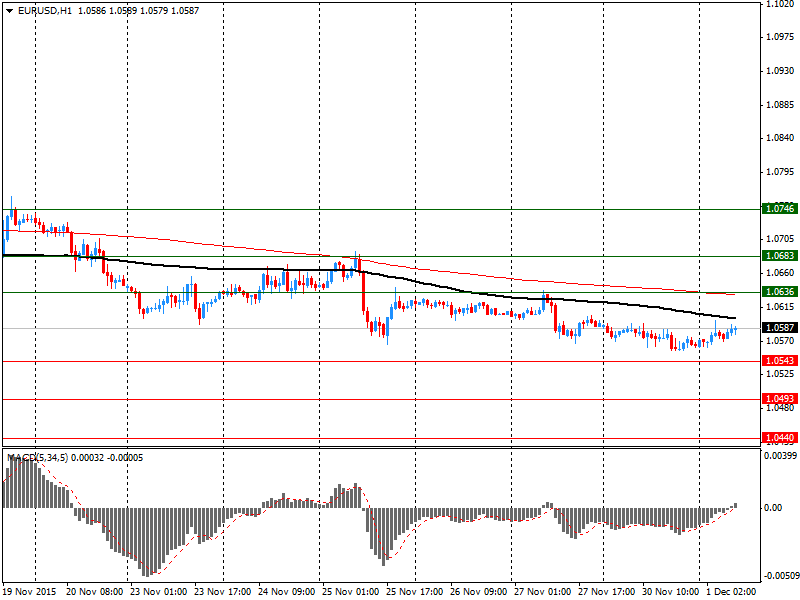Click the 25 Nov 17:00 time label
This screenshot has width=800, height=600.
click(415, 592)
